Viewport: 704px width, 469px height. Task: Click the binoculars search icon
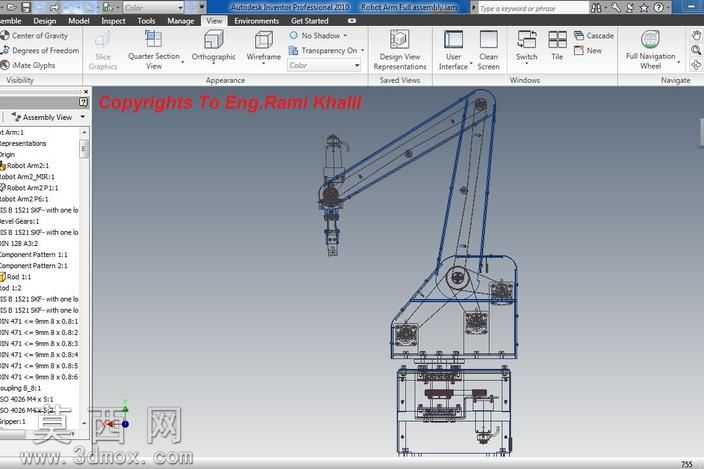pyautogui.click(x=596, y=8)
